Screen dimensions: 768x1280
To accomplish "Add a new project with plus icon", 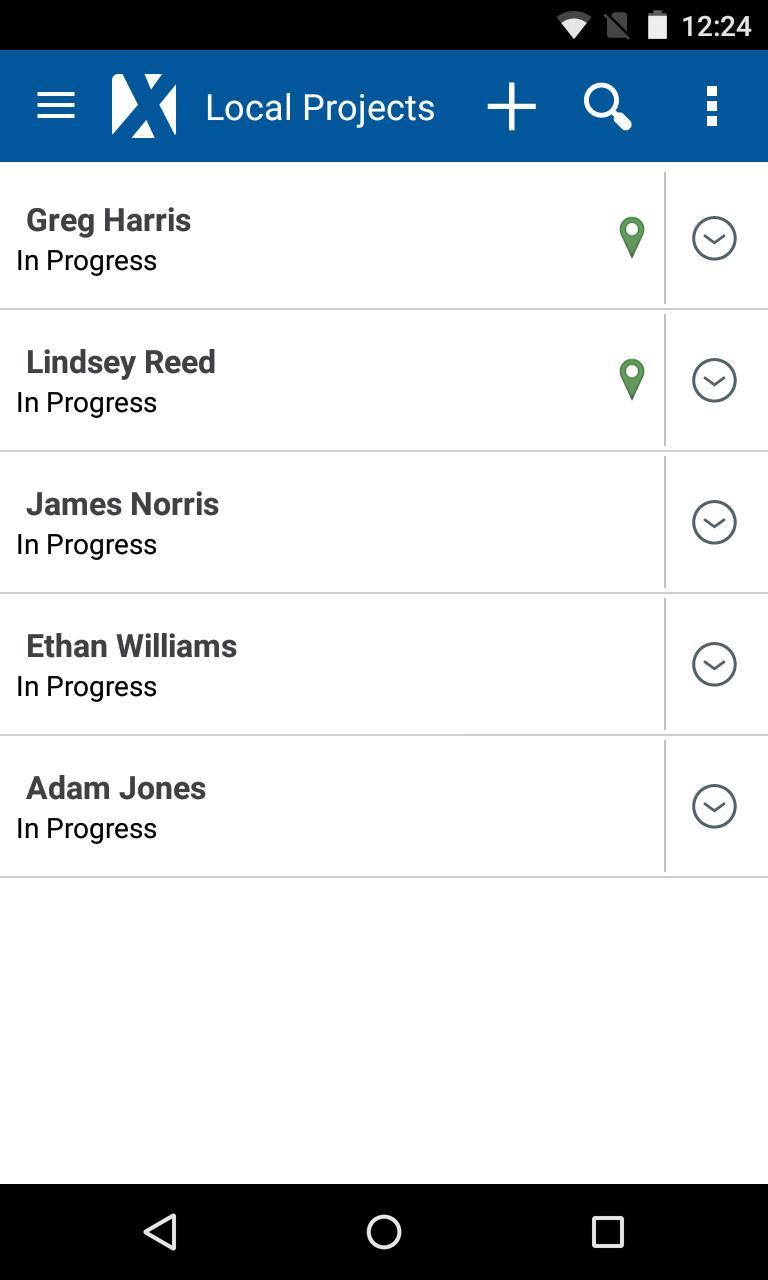I will click(x=512, y=106).
